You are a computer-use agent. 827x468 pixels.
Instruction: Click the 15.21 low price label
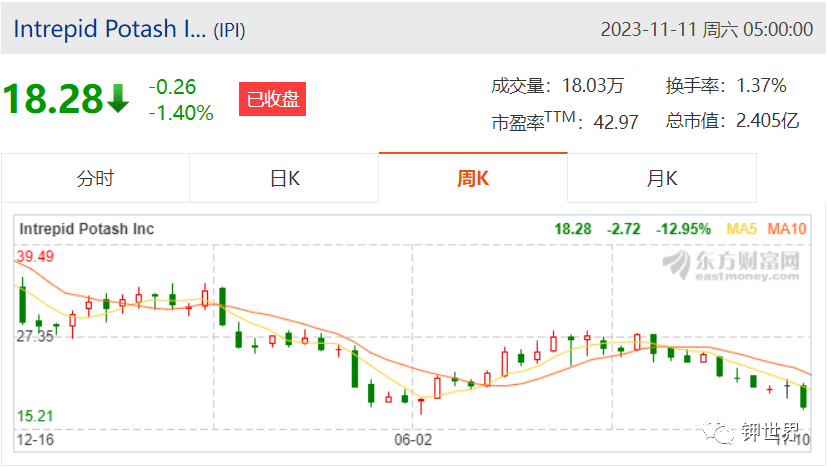[x=35, y=416]
